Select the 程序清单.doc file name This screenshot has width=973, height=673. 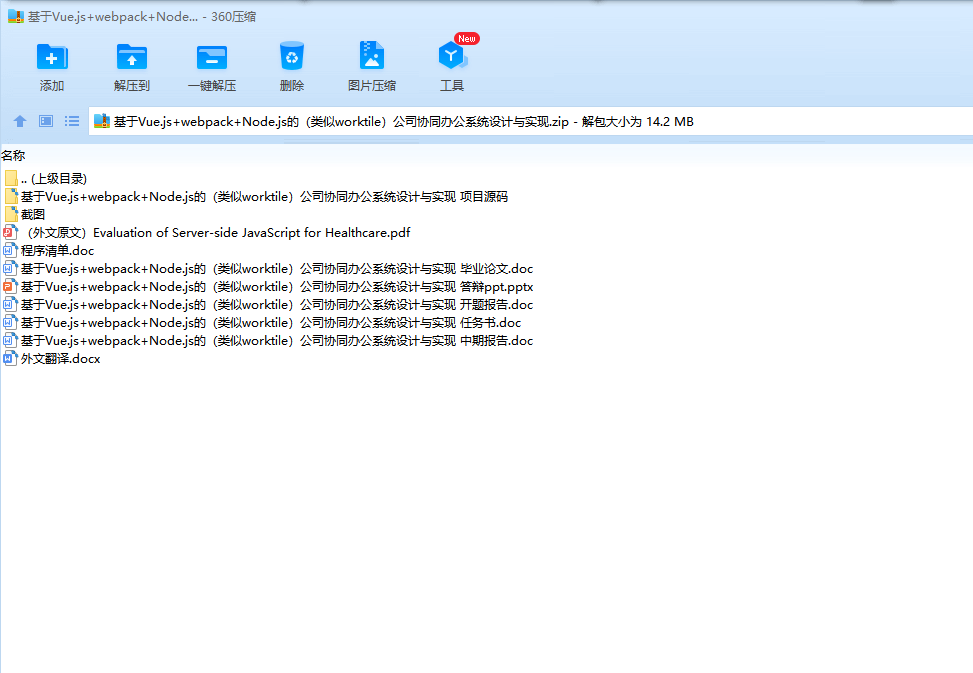coord(58,251)
